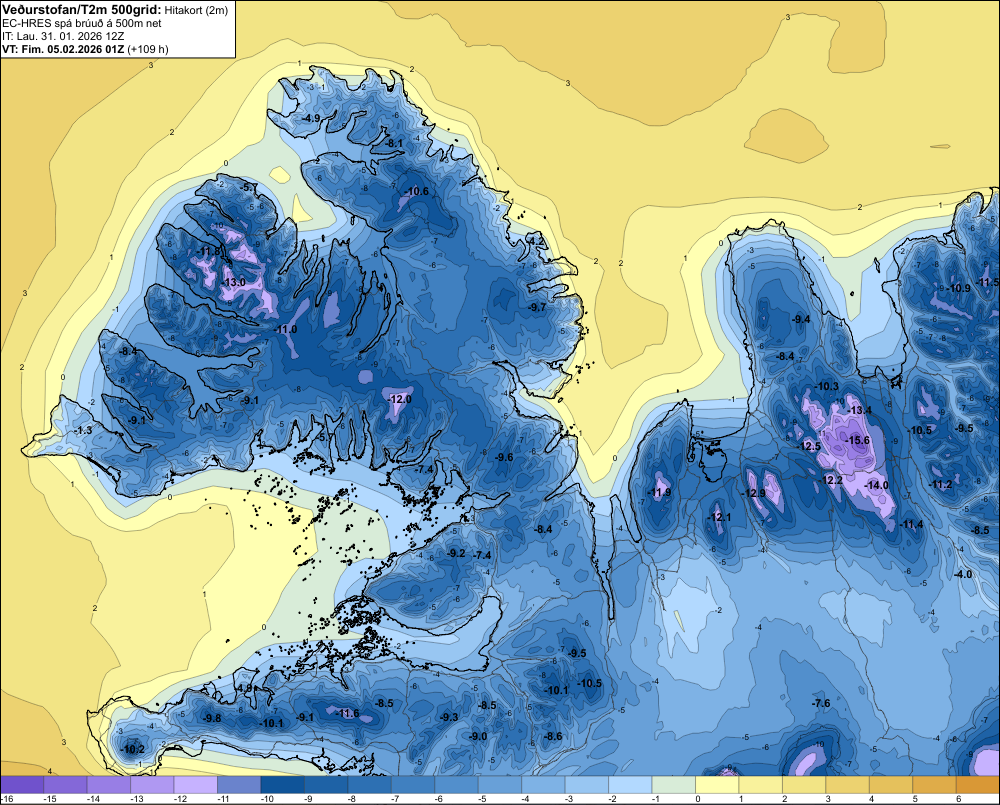Click the -1.3 temperature value

[82, 431]
